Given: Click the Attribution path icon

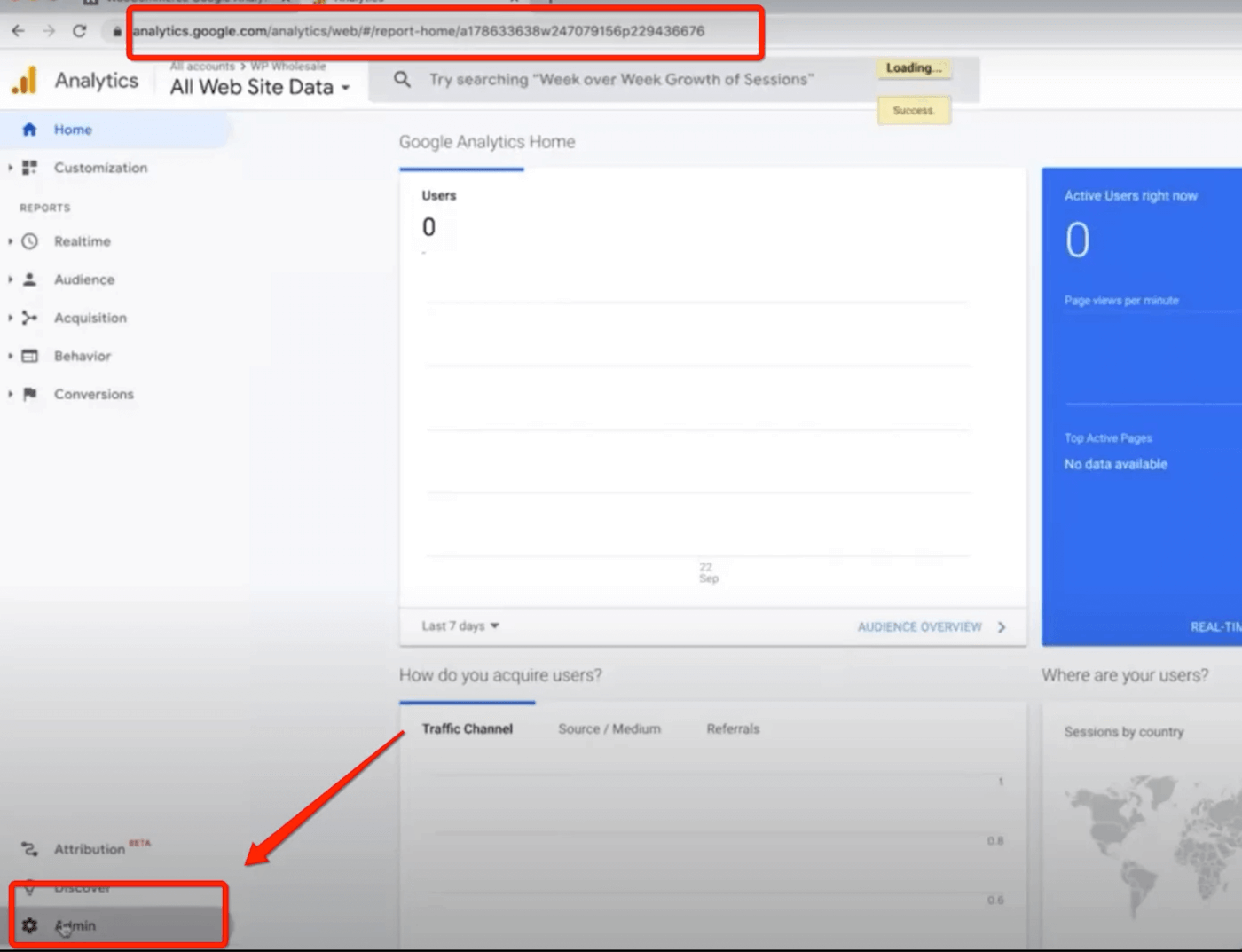Looking at the screenshot, I should (29, 849).
